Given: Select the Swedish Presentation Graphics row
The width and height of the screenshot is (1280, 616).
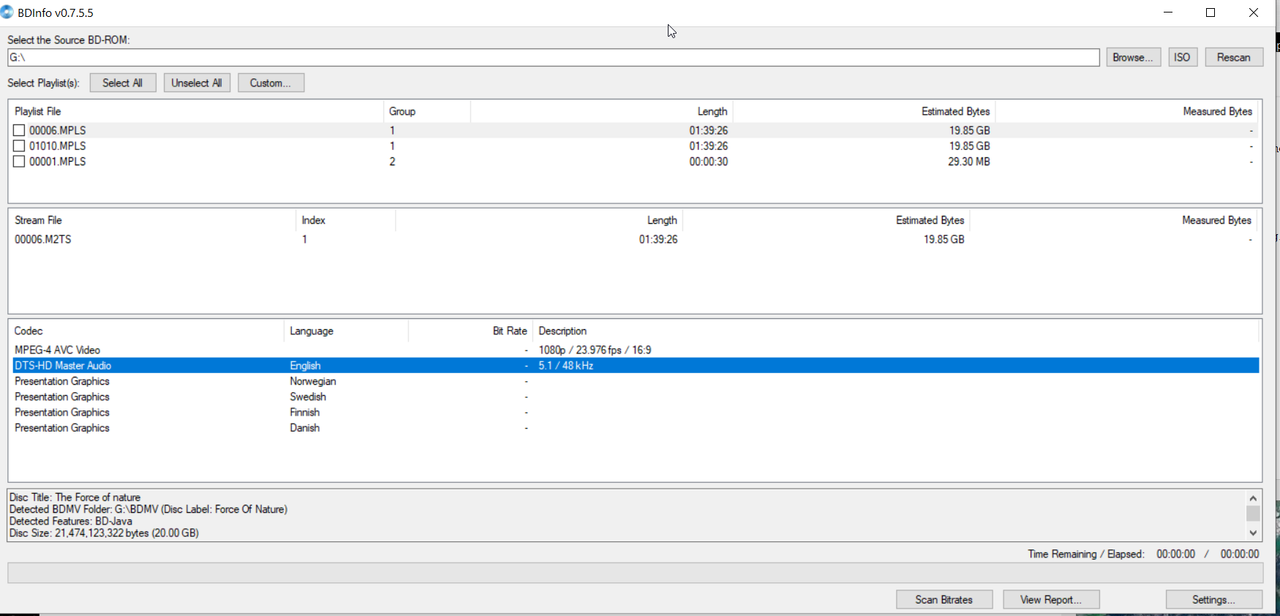Looking at the screenshot, I should coord(634,397).
